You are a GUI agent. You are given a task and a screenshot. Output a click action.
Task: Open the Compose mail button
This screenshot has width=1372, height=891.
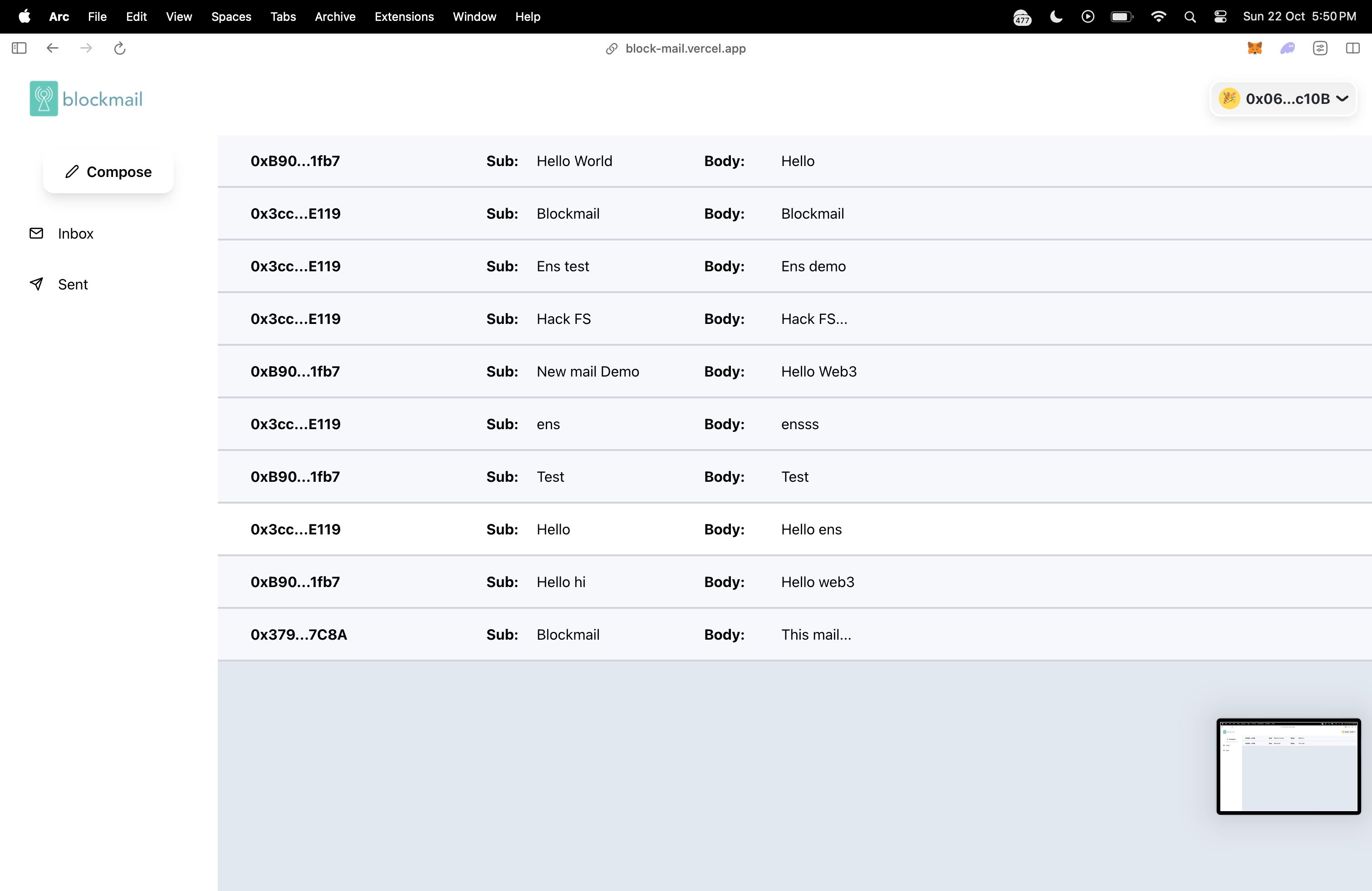(108, 172)
